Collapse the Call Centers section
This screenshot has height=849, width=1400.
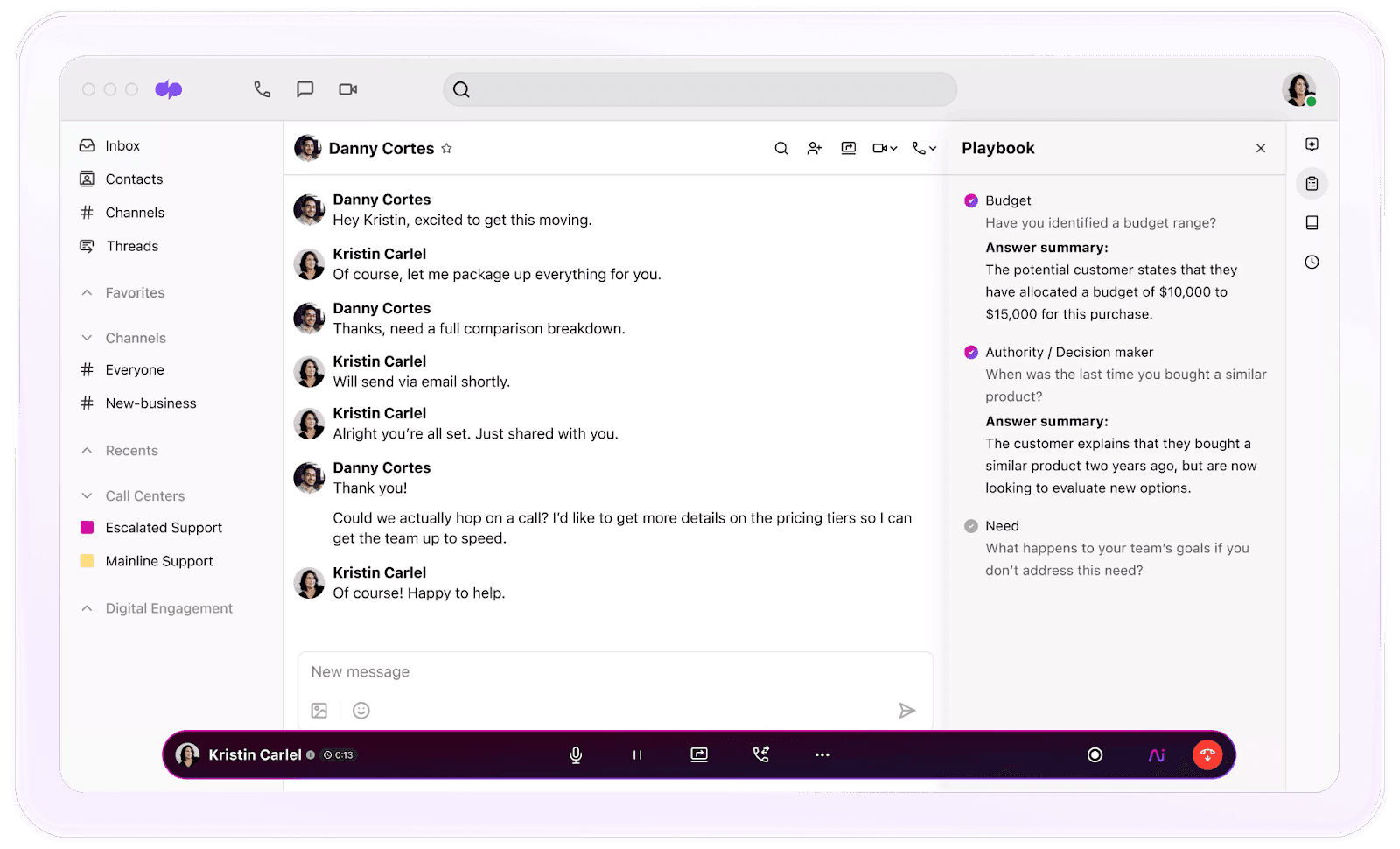87,496
